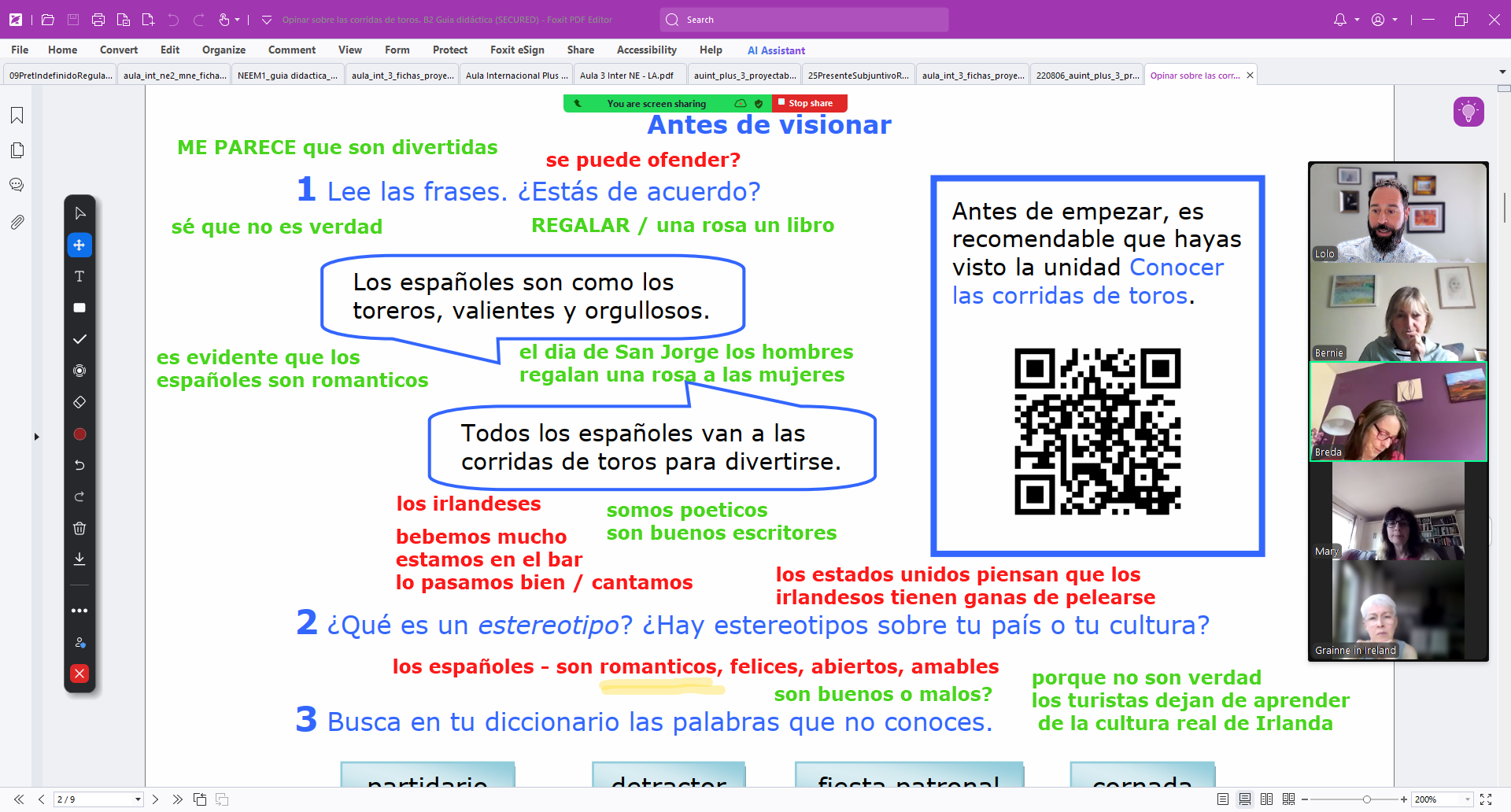1511x812 pixels.
Task: Enable single page view mode
Action: pyautogui.click(x=1222, y=799)
